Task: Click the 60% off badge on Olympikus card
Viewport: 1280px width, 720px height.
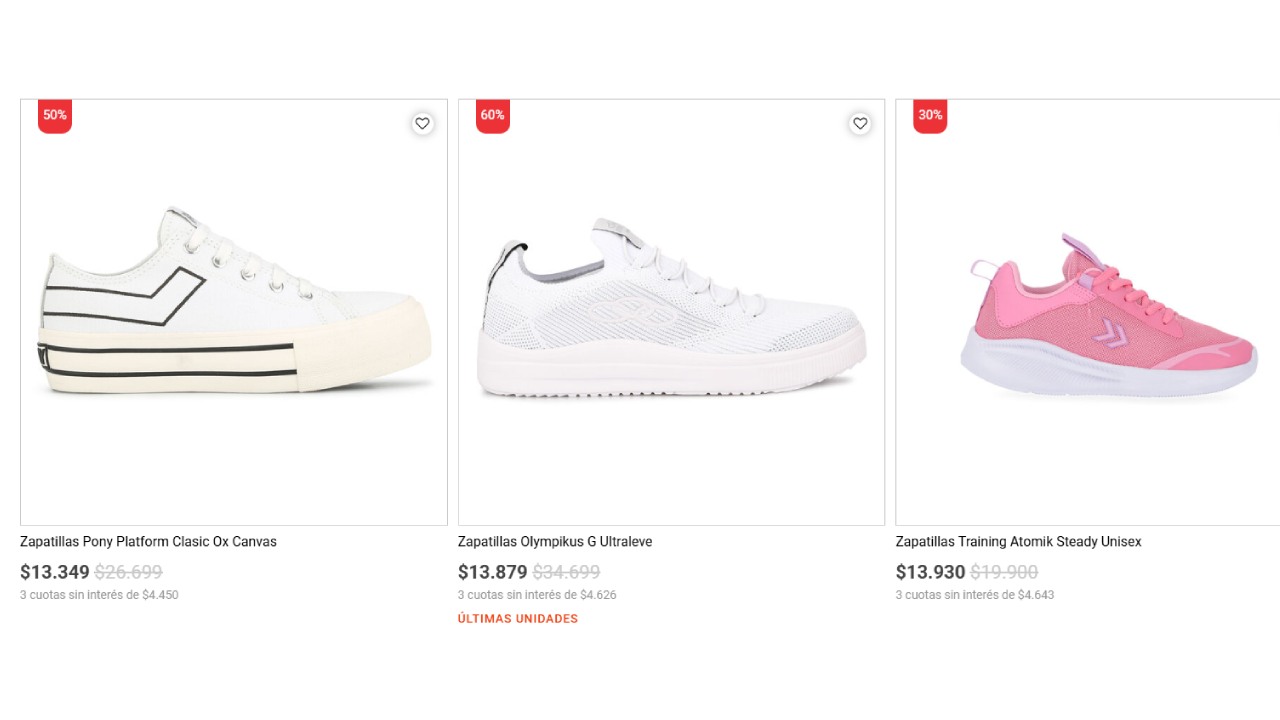Action: (491, 115)
